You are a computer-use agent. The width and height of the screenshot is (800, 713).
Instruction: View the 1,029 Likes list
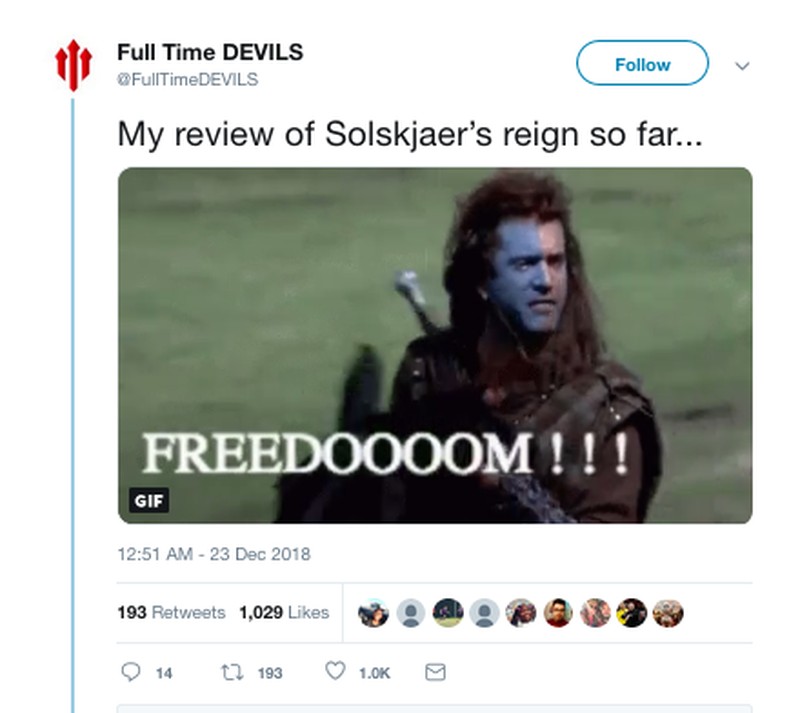click(284, 612)
